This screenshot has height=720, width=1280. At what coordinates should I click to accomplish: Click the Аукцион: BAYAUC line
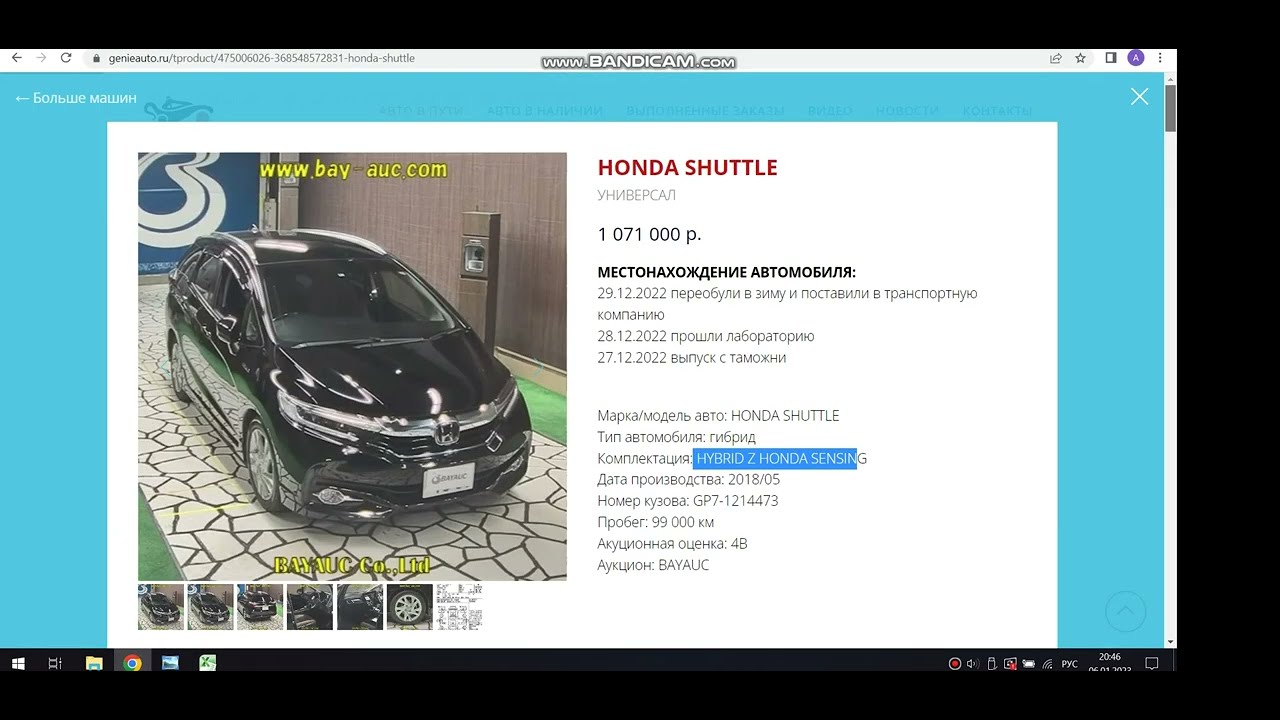click(x=653, y=565)
